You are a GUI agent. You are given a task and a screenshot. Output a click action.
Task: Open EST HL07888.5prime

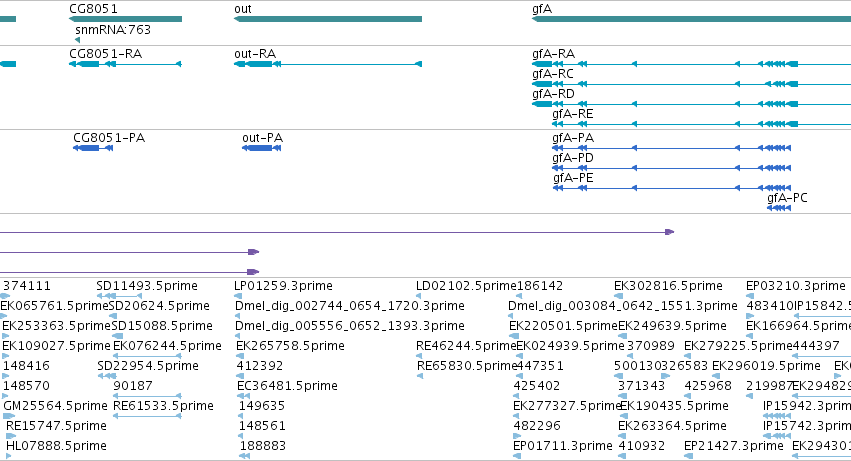(56, 446)
